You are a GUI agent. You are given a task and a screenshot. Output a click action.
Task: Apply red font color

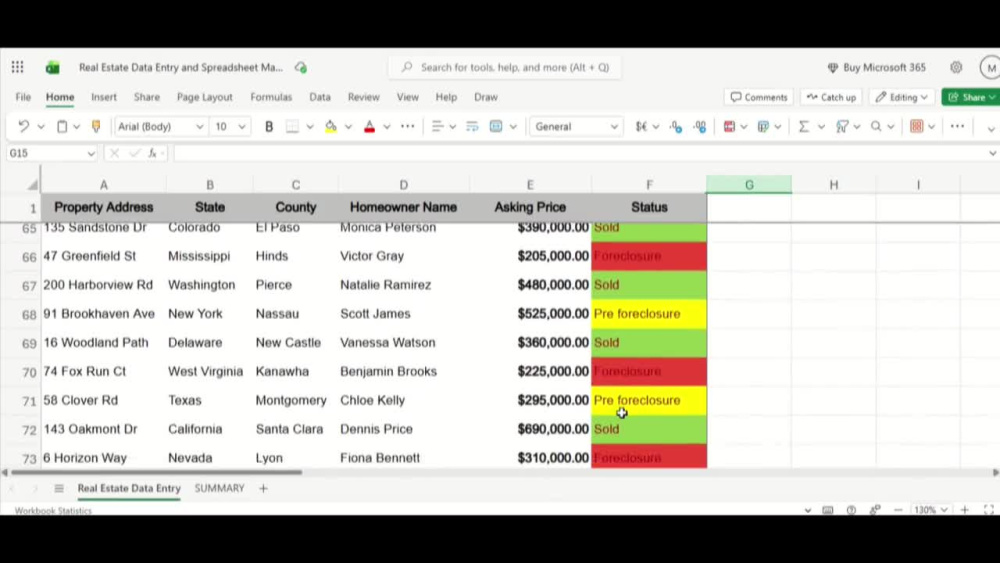(x=369, y=126)
